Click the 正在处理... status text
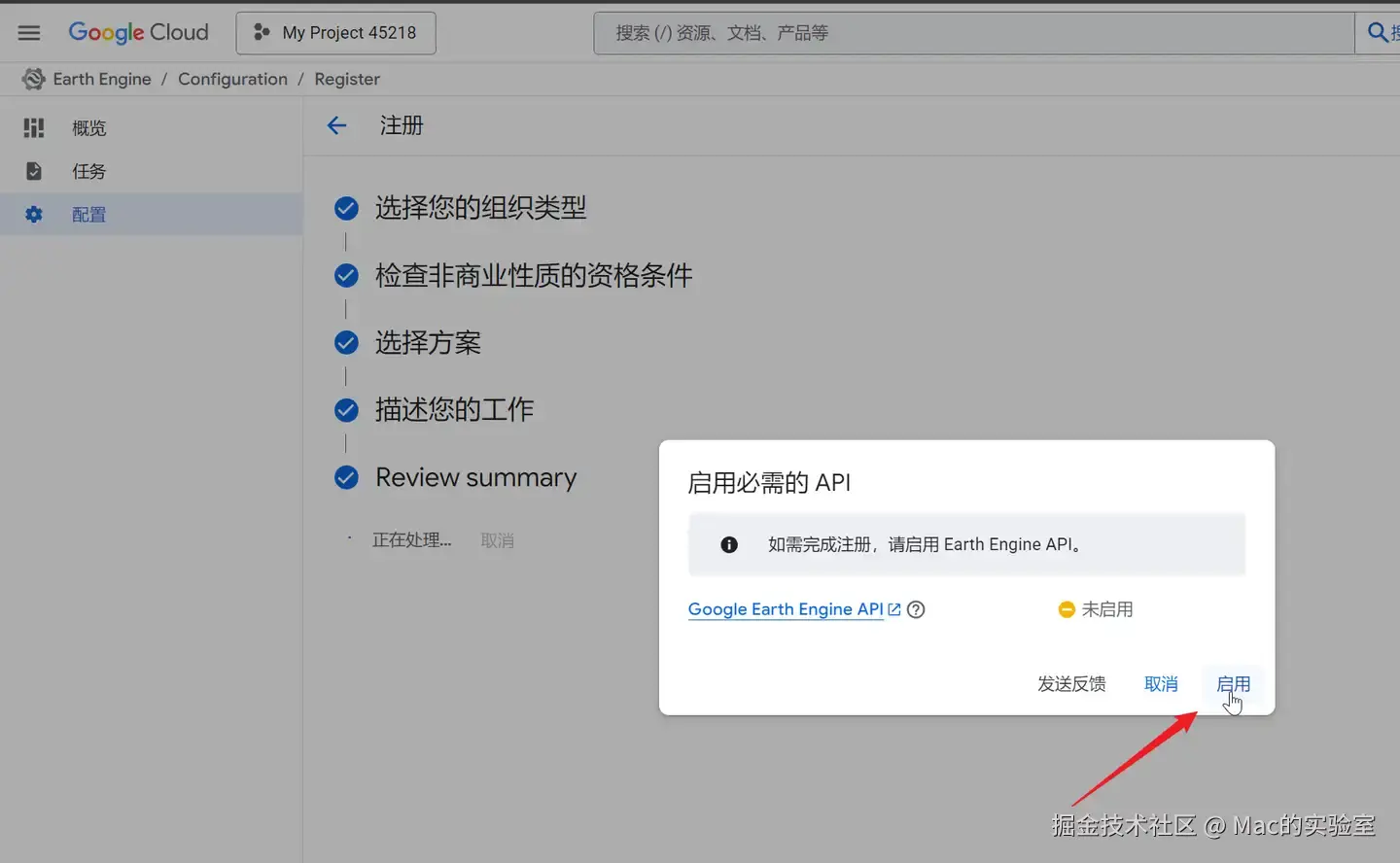 (411, 539)
